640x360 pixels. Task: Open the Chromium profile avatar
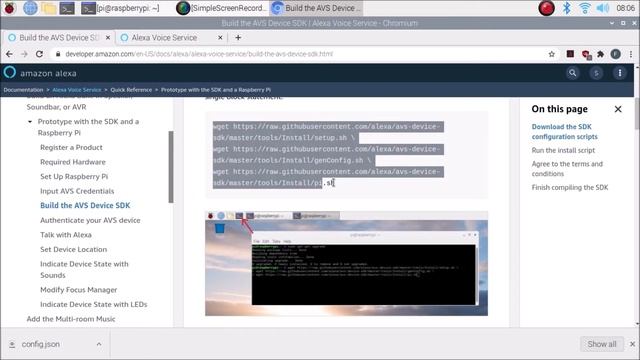pyautogui.click(x=616, y=54)
